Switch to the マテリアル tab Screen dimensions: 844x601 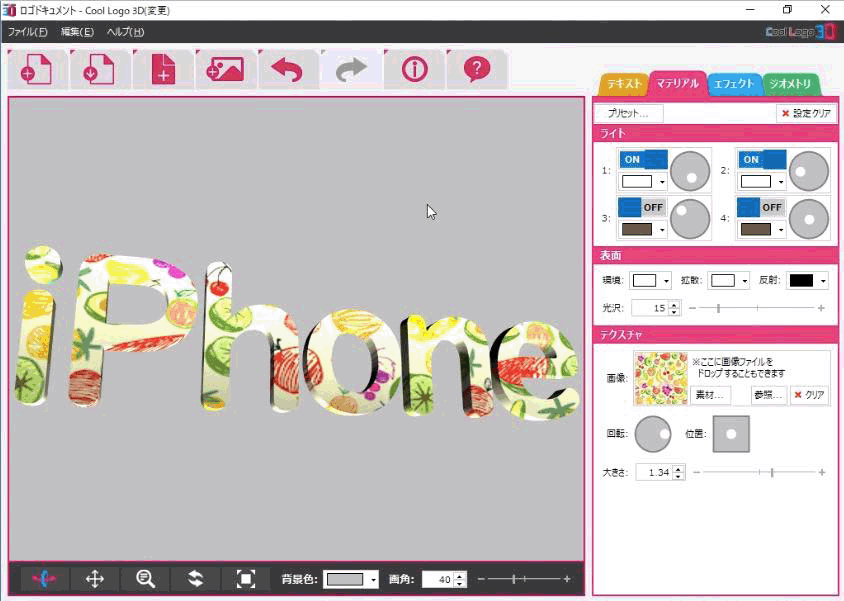(677, 83)
